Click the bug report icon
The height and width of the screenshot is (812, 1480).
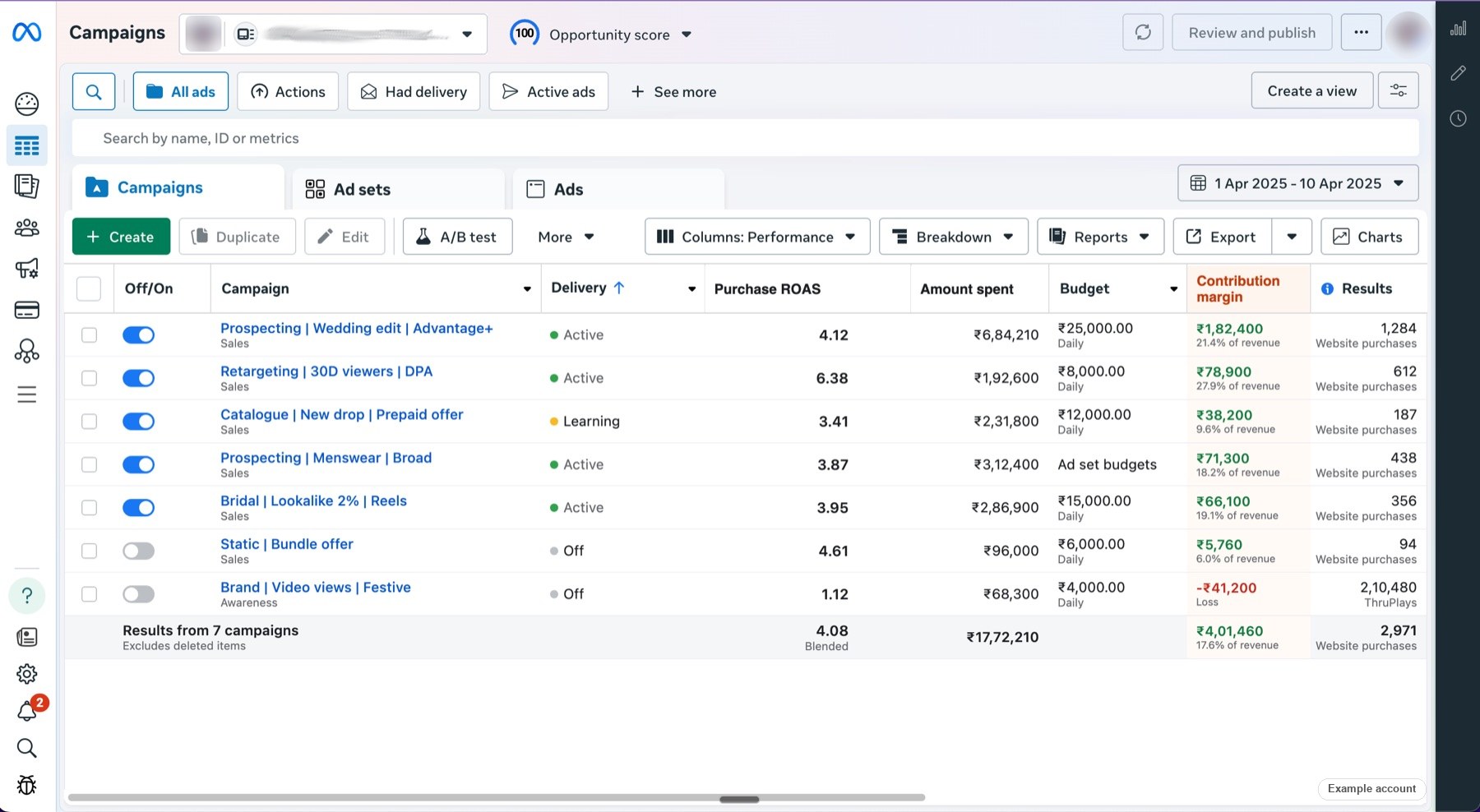point(26,785)
